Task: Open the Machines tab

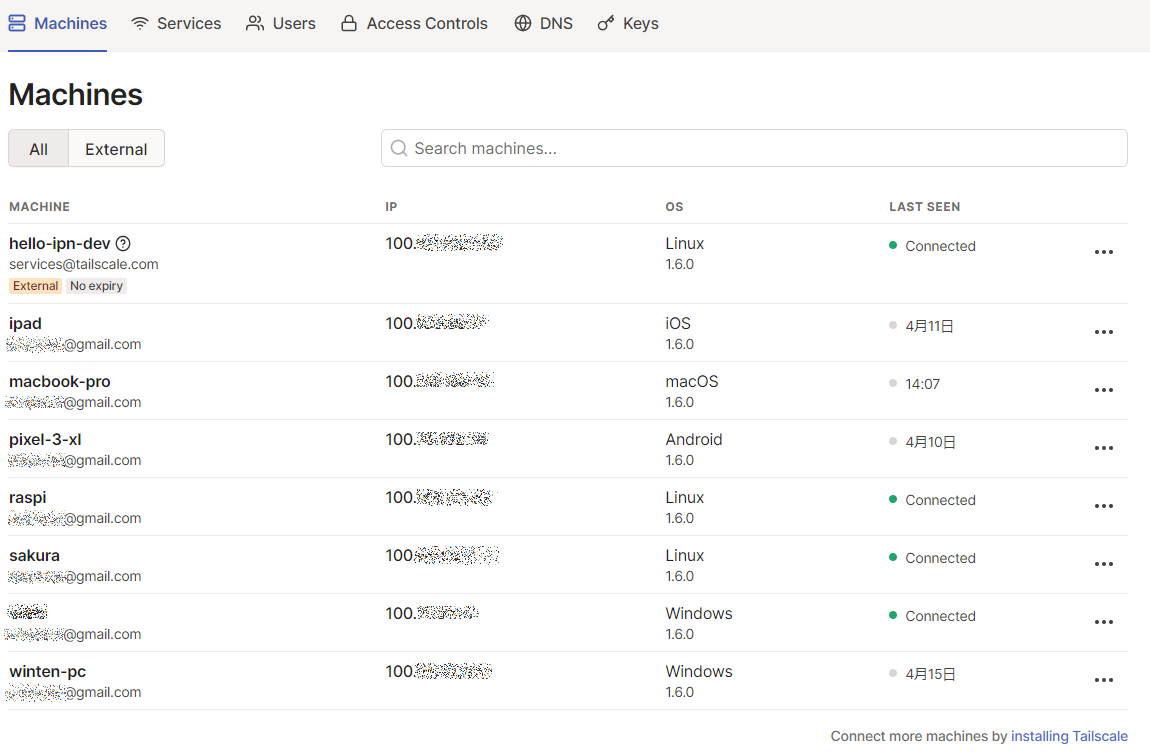Action: pyautogui.click(x=57, y=23)
